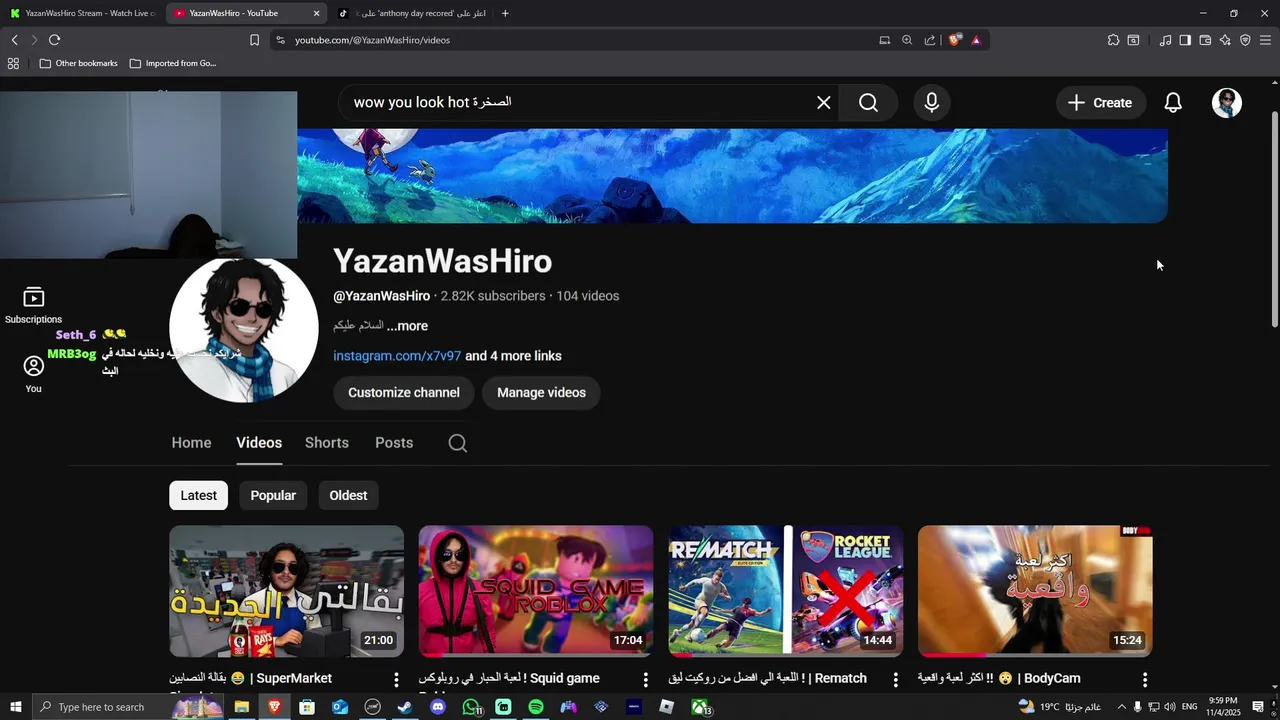Screen dimensions: 1280x720
Task: Open taskbar volume speaker control
Action: (1170, 707)
